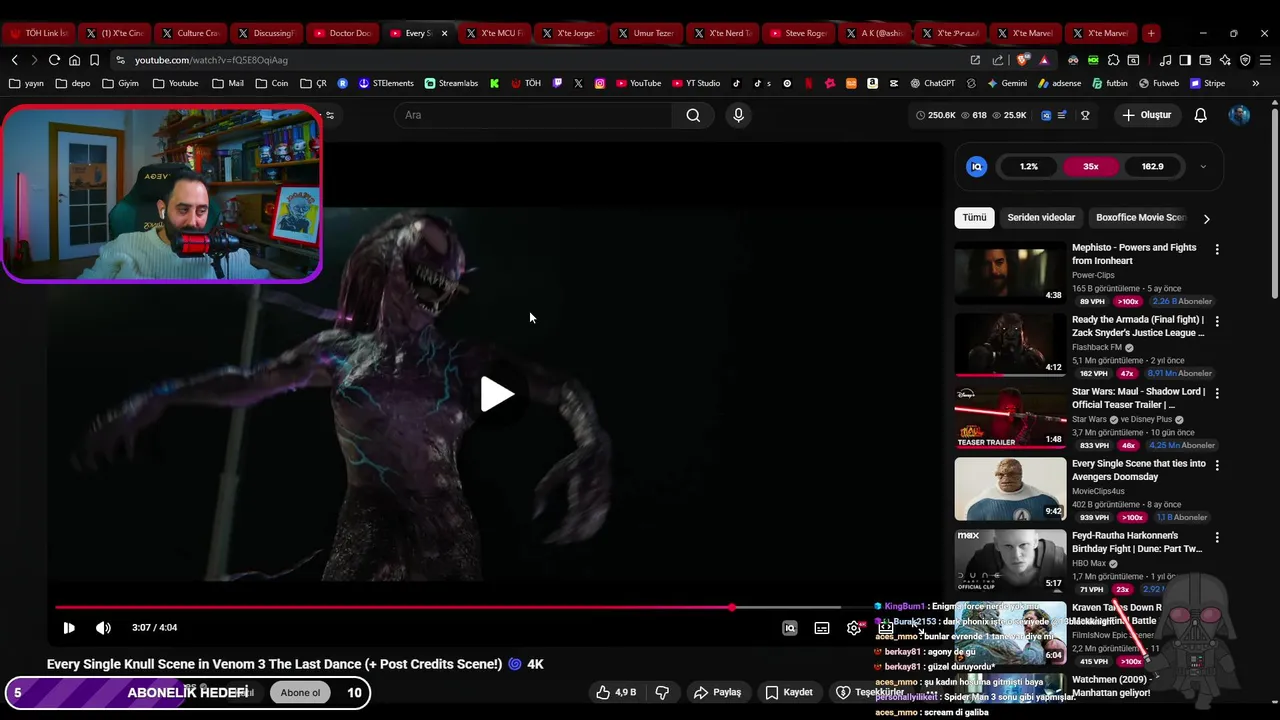Reload the YouTube page
The image size is (1280, 720).
coord(54,60)
